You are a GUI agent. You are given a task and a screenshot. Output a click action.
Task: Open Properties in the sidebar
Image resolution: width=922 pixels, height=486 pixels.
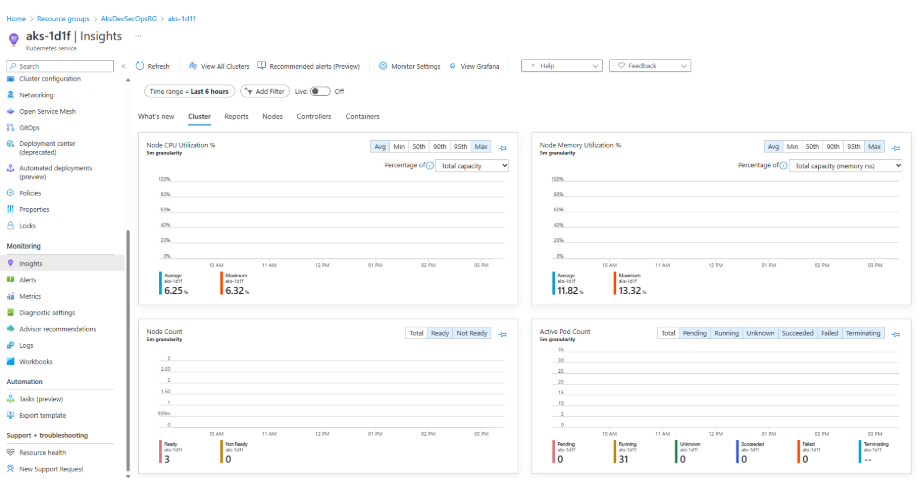34,209
